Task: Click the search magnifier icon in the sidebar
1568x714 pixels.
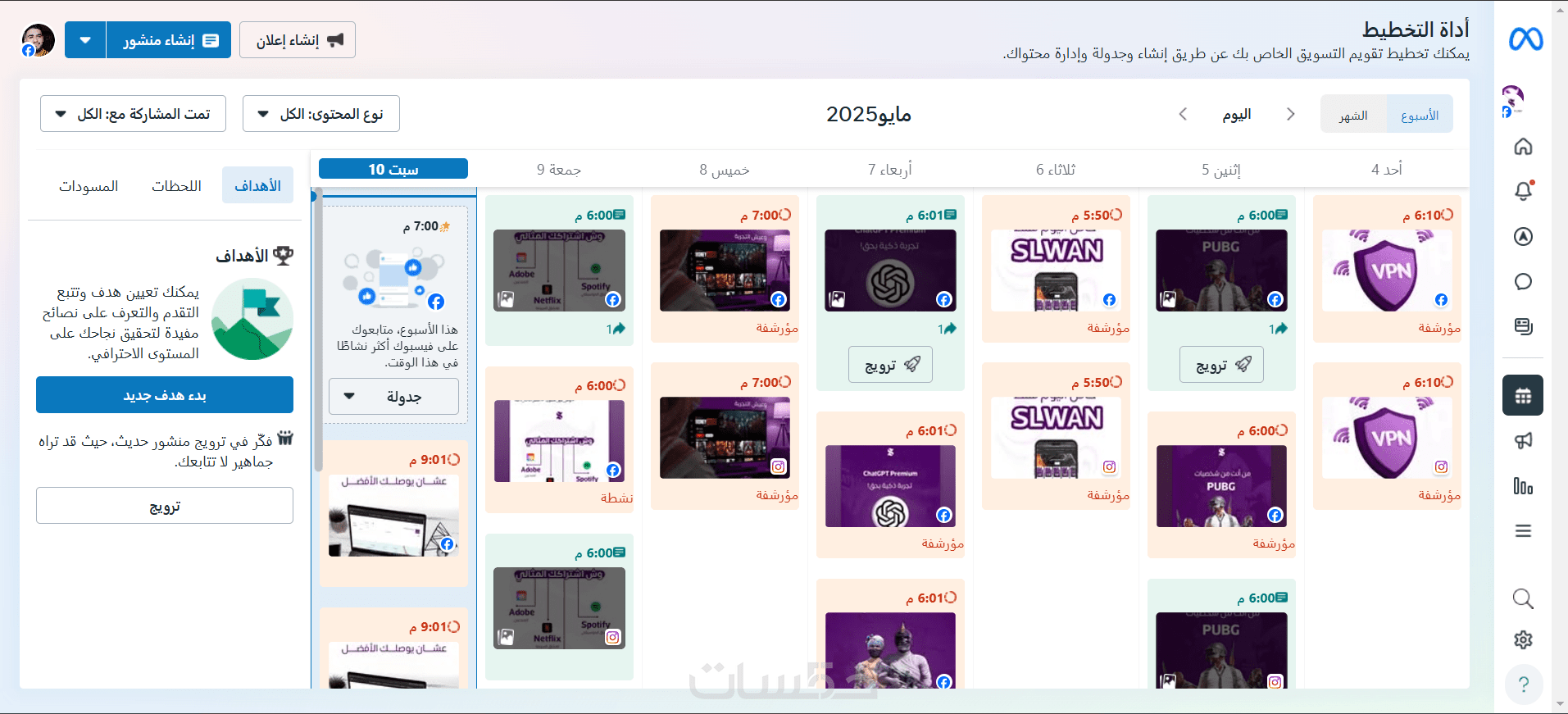Action: 1523,598
